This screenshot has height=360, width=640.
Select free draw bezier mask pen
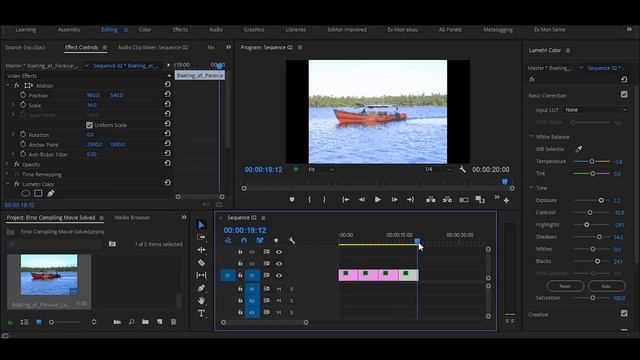[x=51, y=193]
